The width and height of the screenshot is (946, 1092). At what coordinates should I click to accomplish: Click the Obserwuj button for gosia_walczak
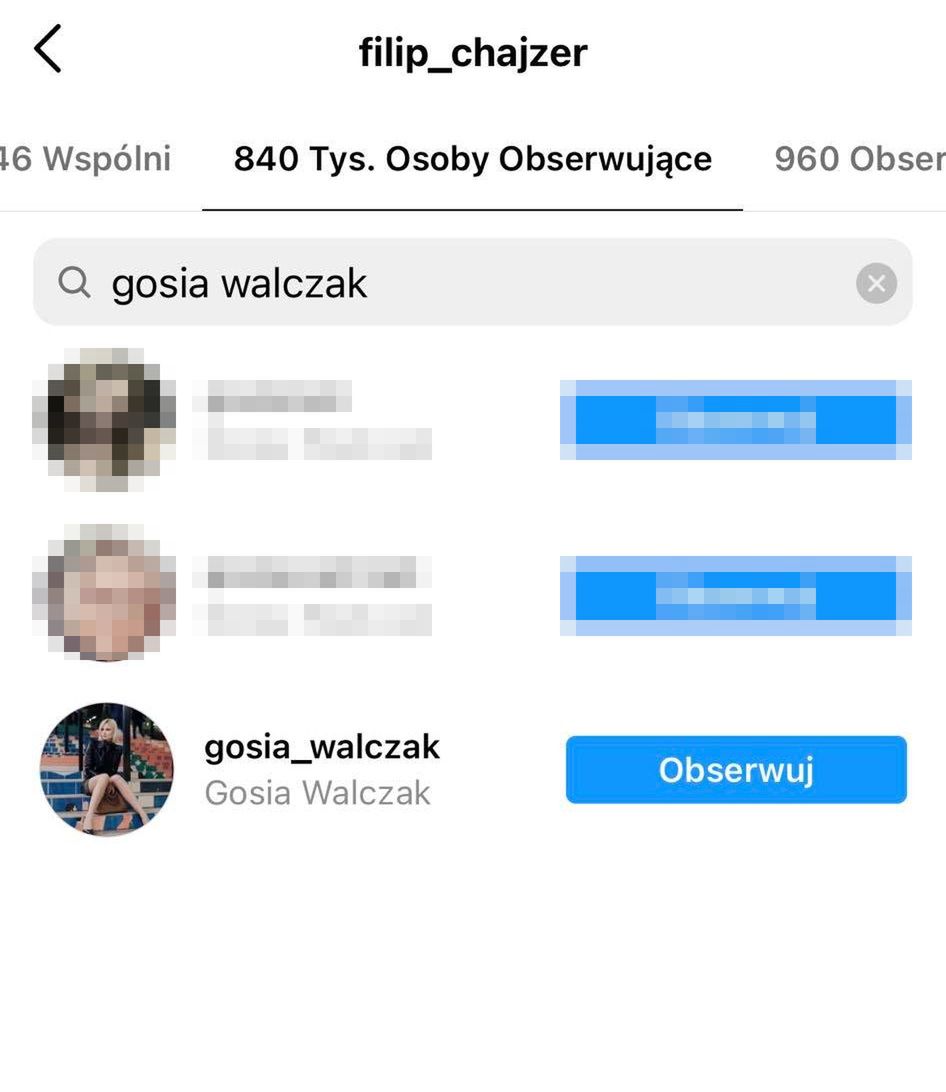pos(736,770)
